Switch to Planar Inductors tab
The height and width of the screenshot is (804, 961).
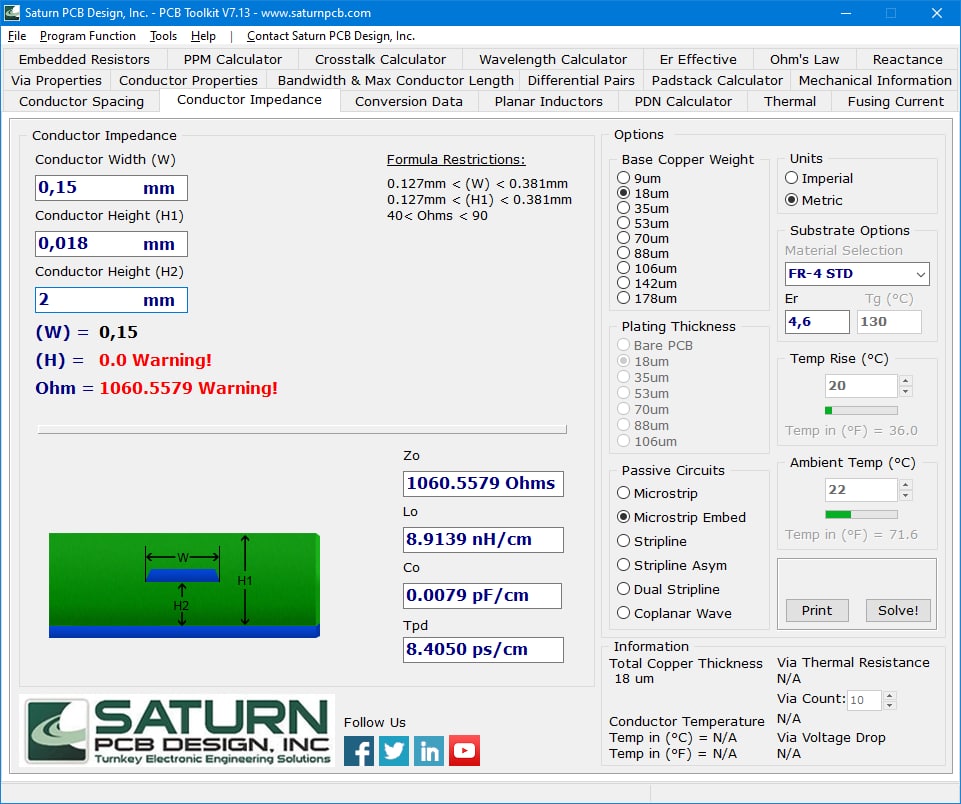pos(549,101)
